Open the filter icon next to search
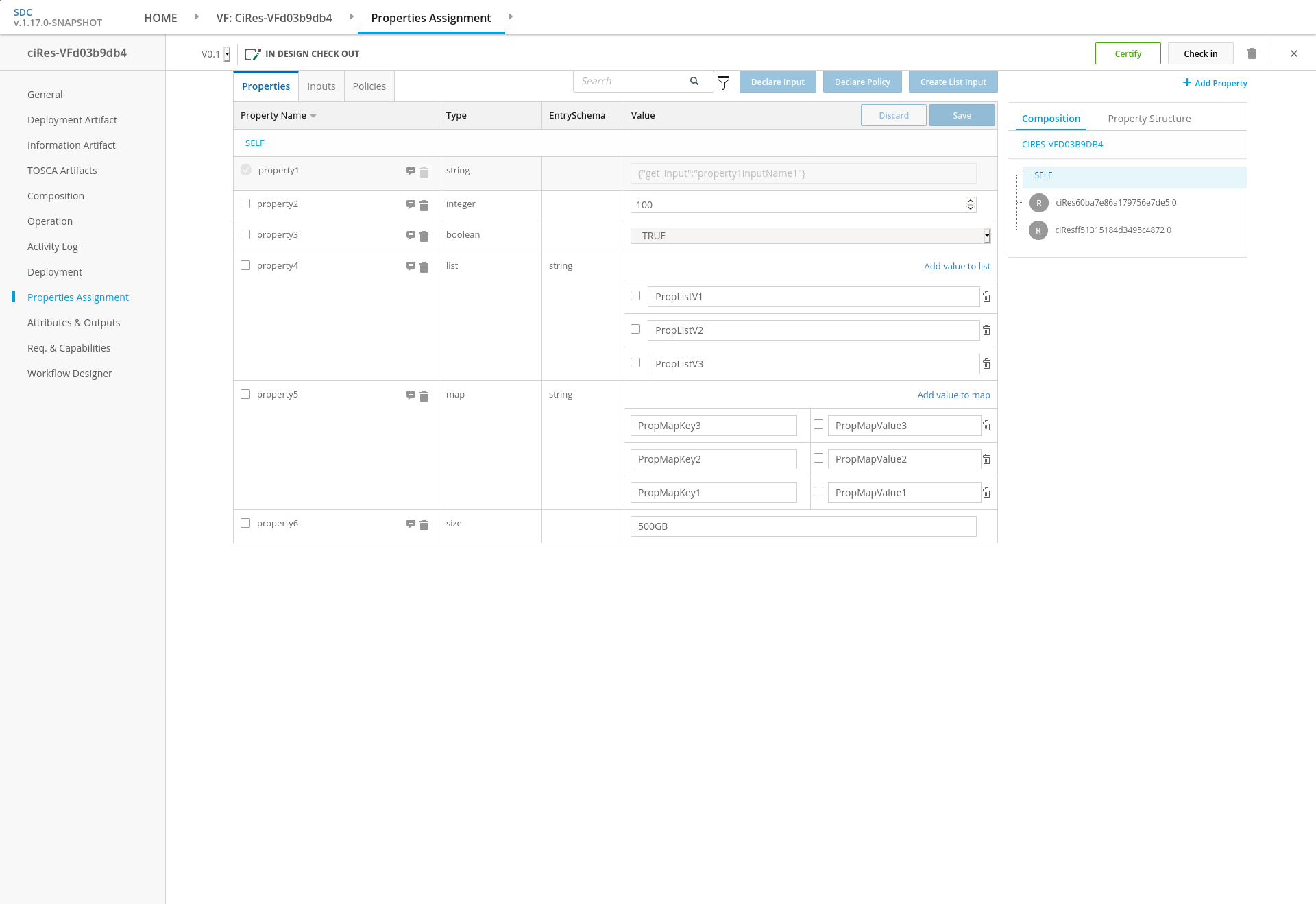The image size is (1316, 904). tap(723, 83)
